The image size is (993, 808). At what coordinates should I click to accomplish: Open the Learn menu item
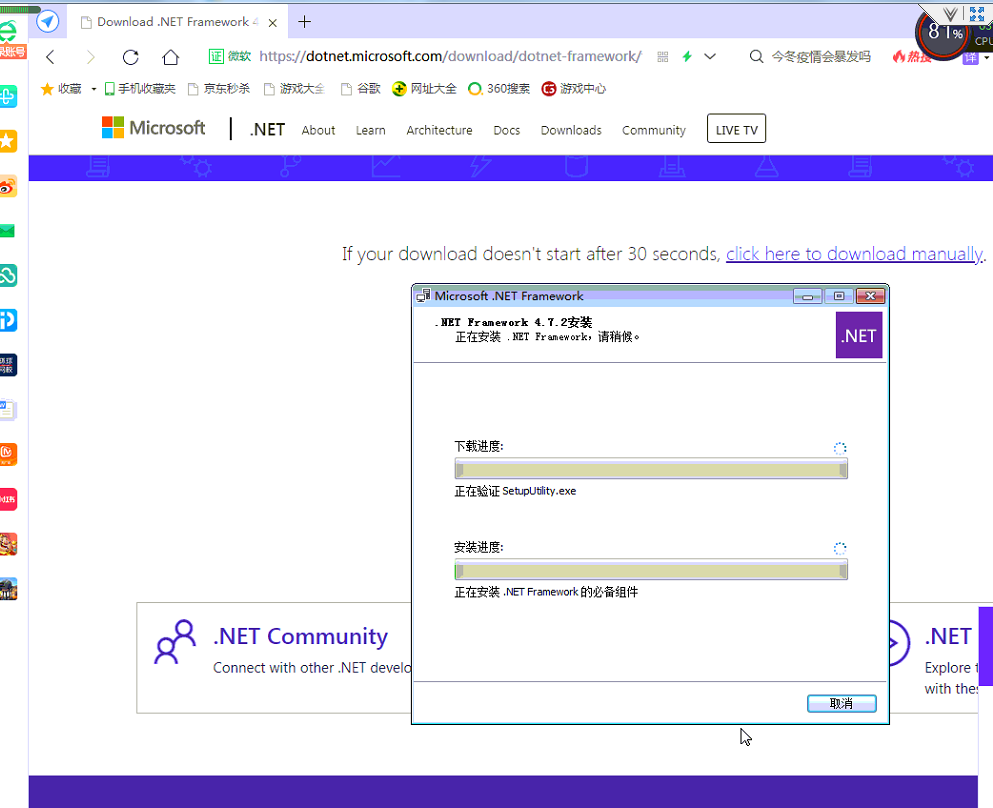click(370, 130)
